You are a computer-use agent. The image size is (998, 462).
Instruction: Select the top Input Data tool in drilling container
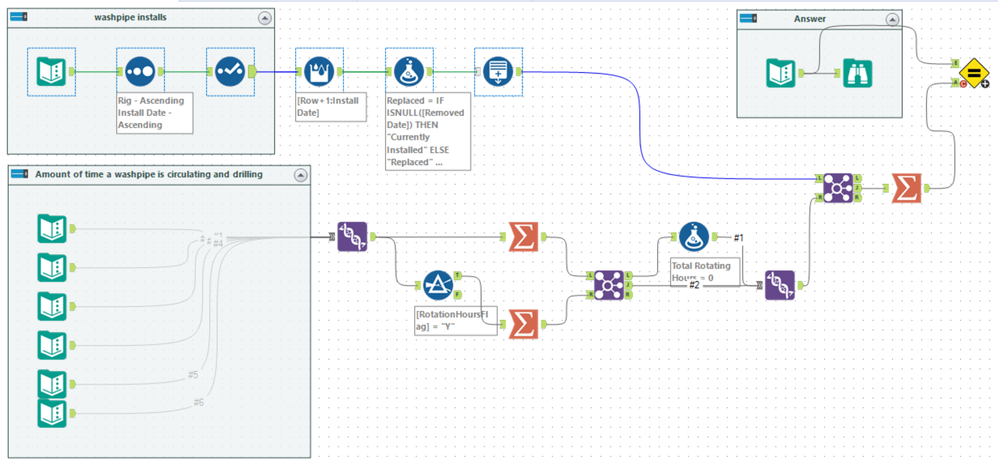(x=52, y=228)
